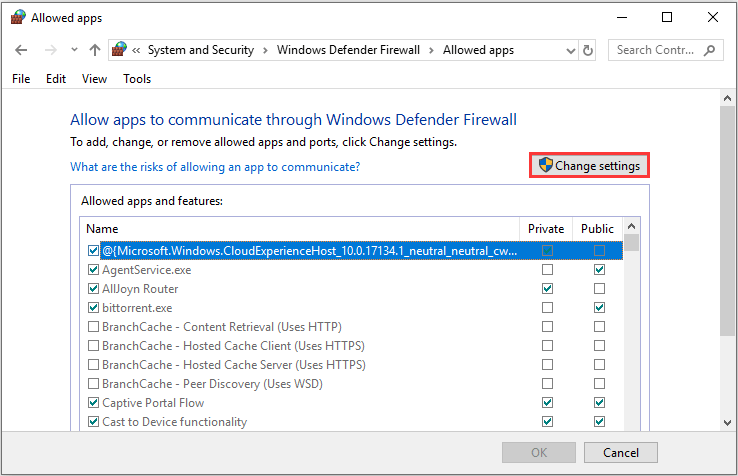Screen dimensions: 738x476
Task: Toggle Public checkbox for bittorrent.exe
Action: click(x=599, y=307)
